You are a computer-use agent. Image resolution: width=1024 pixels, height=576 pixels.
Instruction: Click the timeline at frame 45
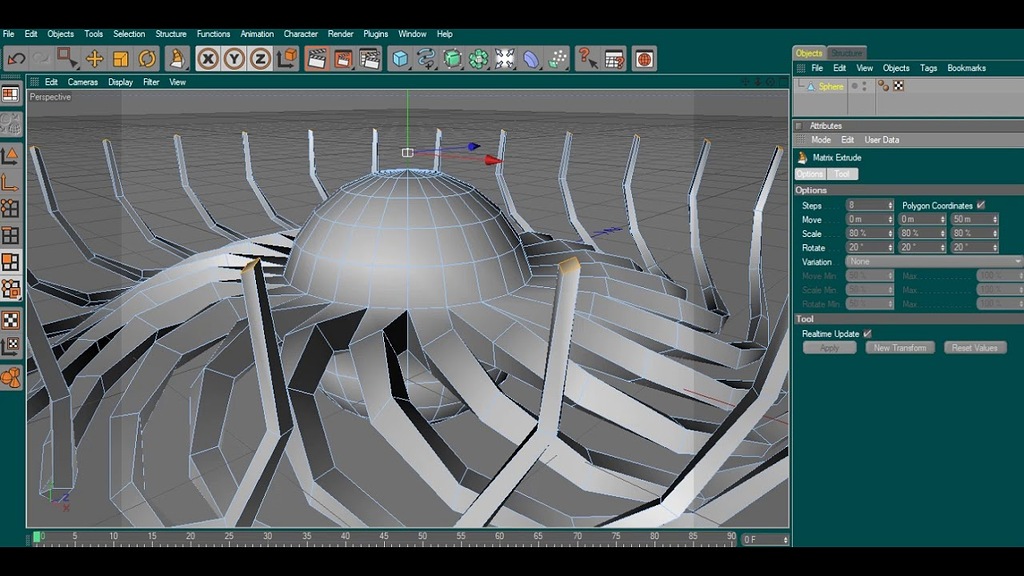click(x=383, y=537)
